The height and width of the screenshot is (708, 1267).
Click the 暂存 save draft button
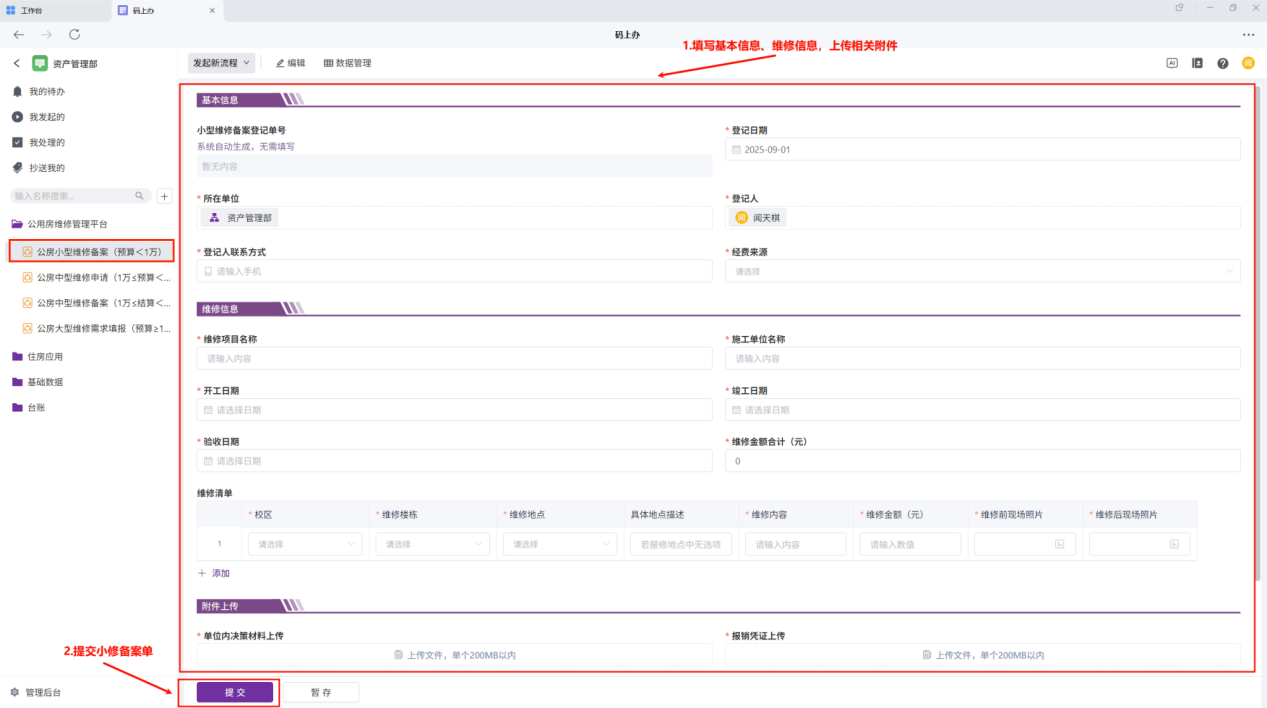pyautogui.click(x=321, y=692)
